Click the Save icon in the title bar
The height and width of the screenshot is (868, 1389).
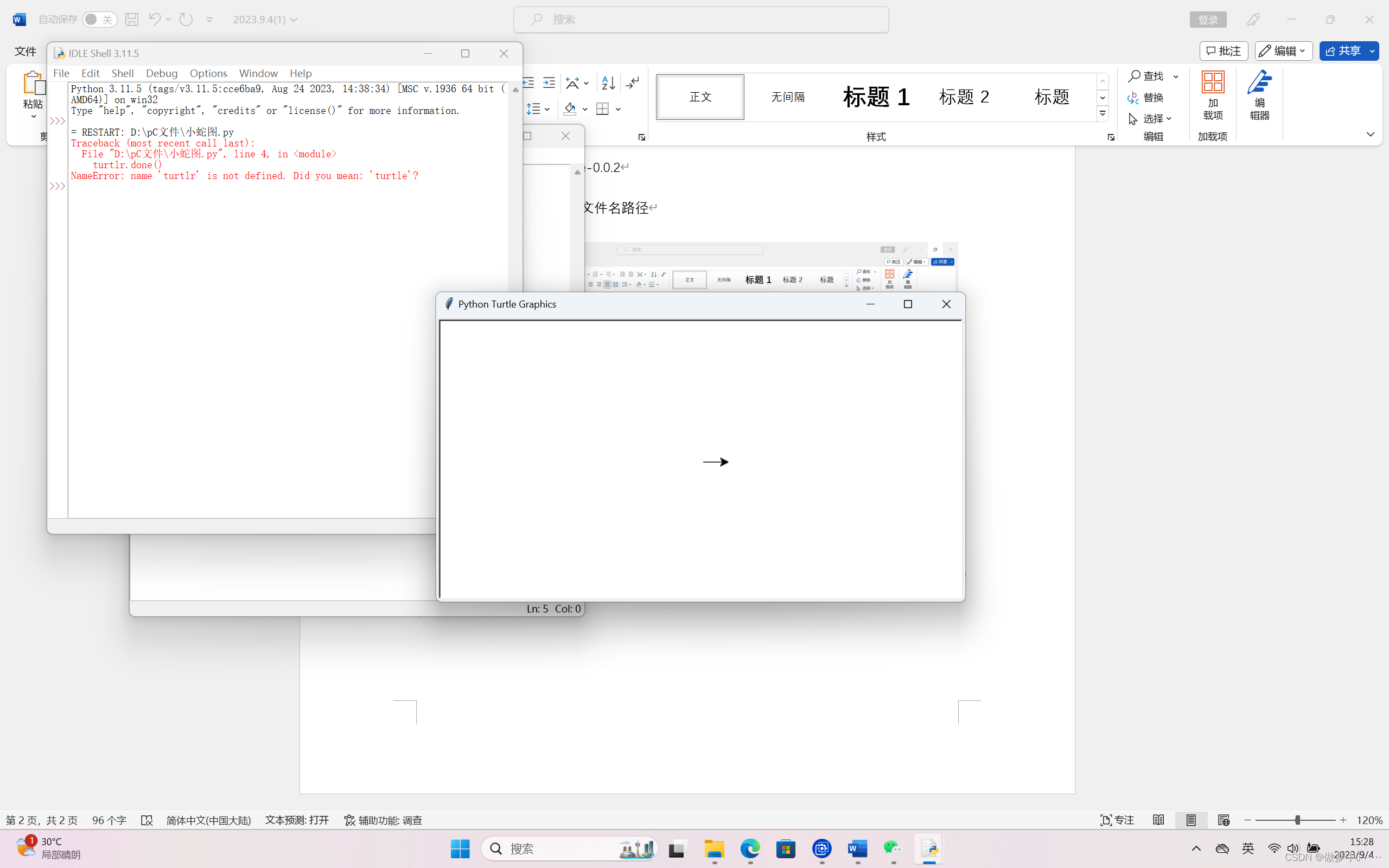(131, 20)
